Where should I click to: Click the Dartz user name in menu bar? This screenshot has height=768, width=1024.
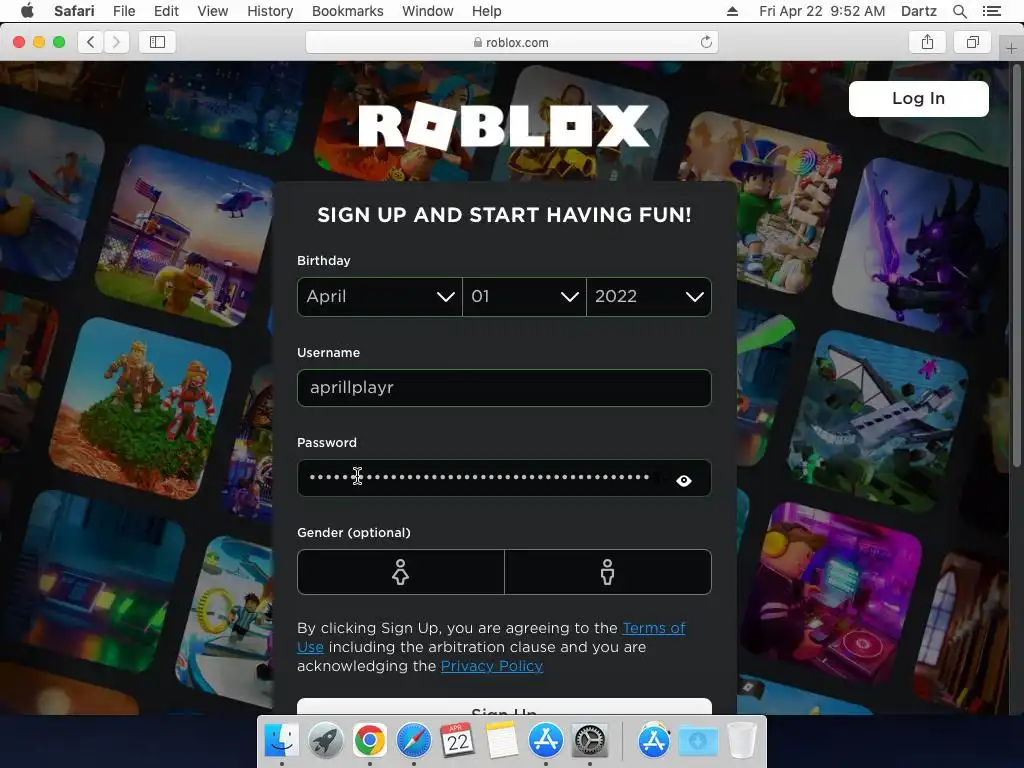coord(918,11)
